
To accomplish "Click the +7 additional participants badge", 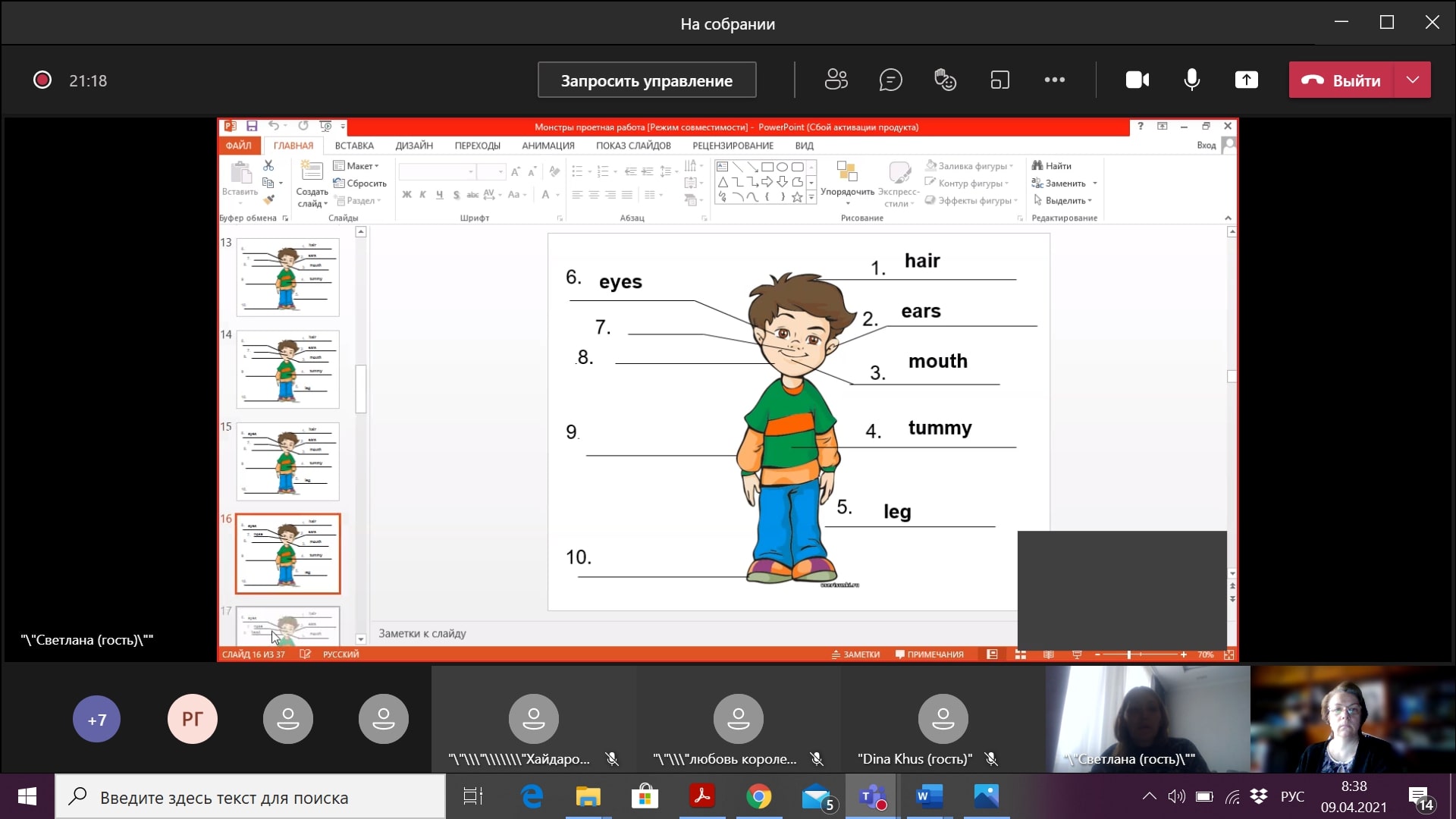I will click(97, 719).
